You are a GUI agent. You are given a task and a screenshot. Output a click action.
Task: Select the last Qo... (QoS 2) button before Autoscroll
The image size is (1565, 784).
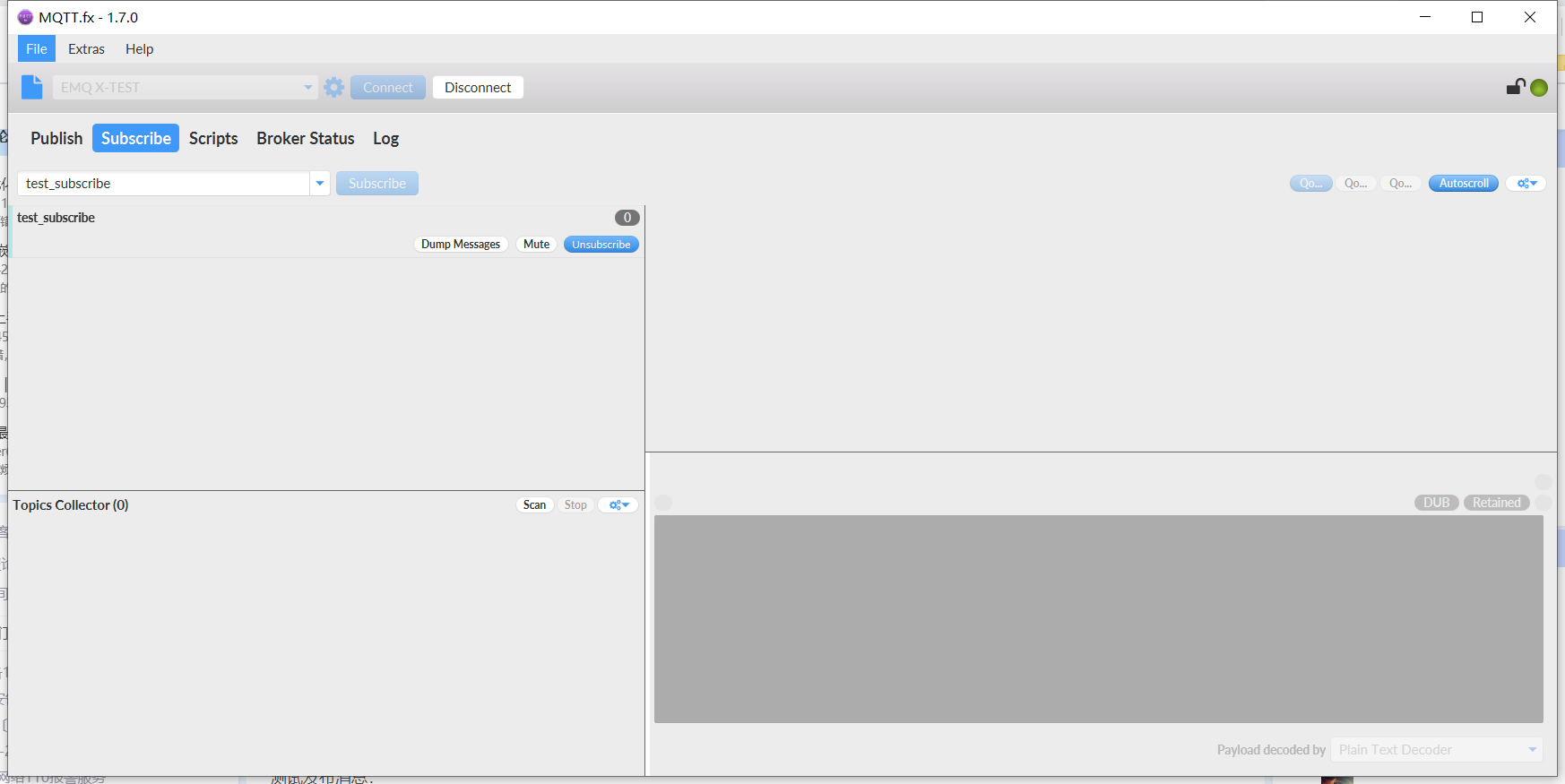coord(1401,184)
